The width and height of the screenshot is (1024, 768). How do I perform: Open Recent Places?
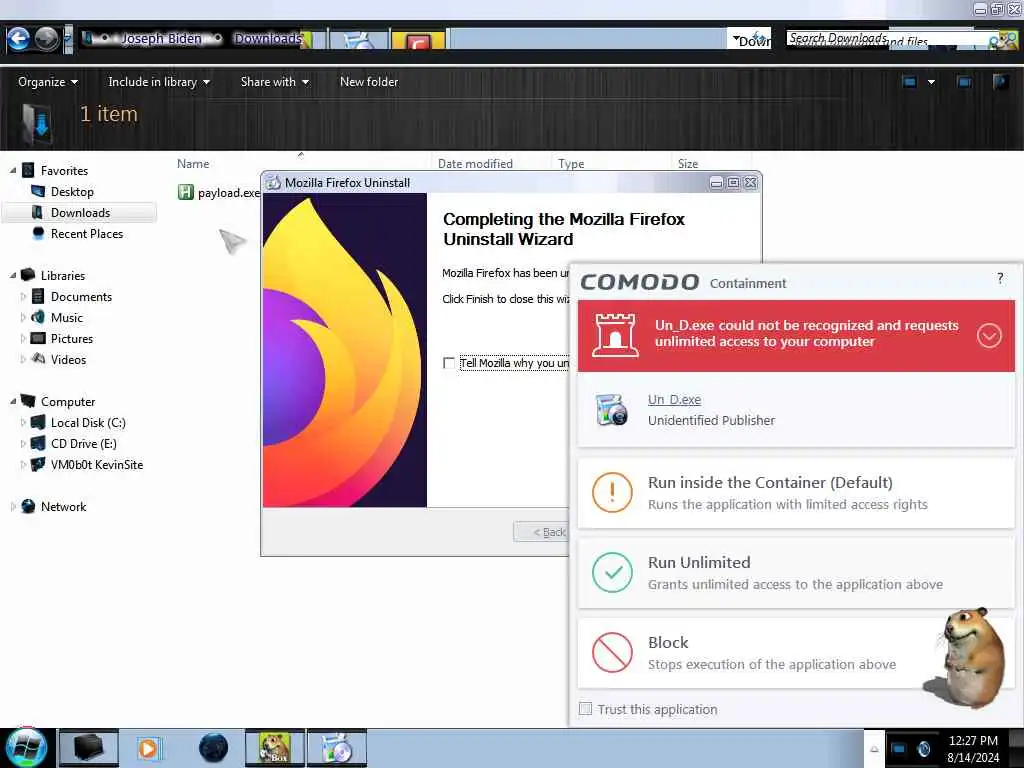coord(87,234)
